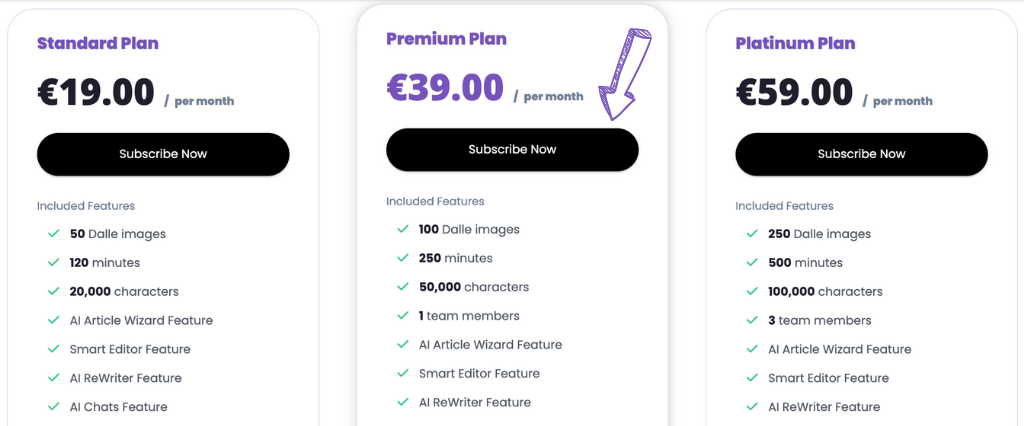
Task: Click checkmark beside 3 team members
Action: 752,321
